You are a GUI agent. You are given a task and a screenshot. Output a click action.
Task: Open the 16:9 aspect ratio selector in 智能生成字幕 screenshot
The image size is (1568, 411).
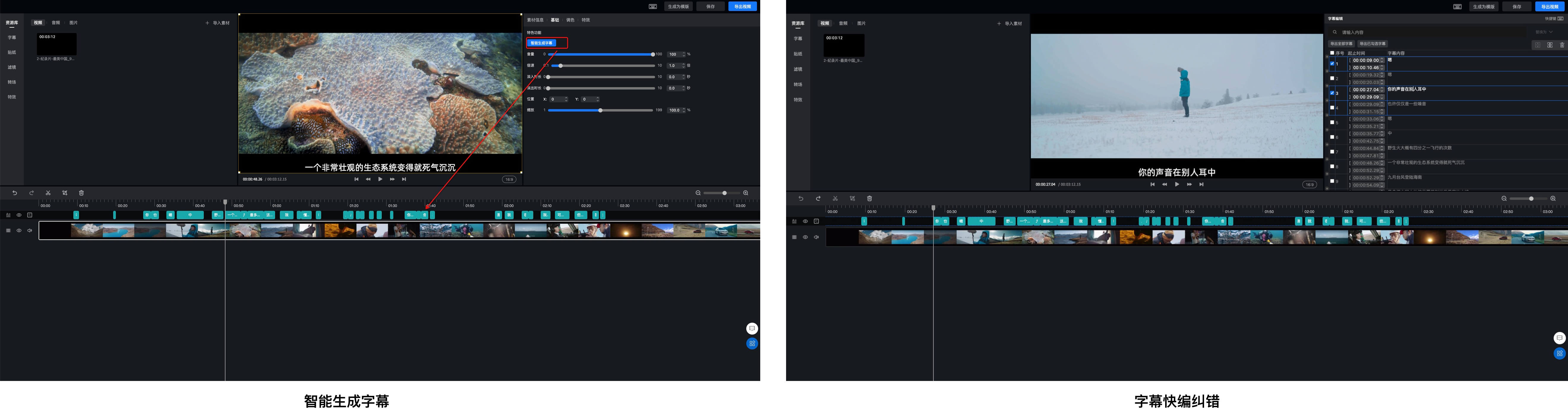(x=509, y=180)
